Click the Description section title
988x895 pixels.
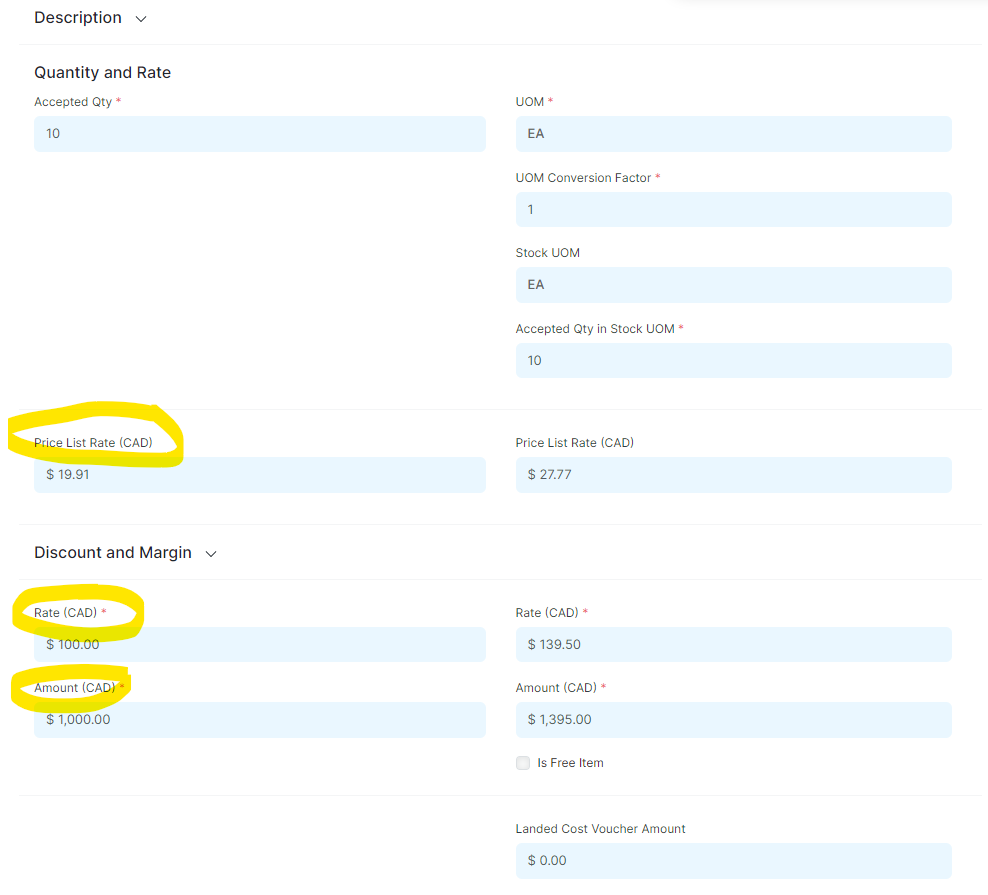click(77, 17)
